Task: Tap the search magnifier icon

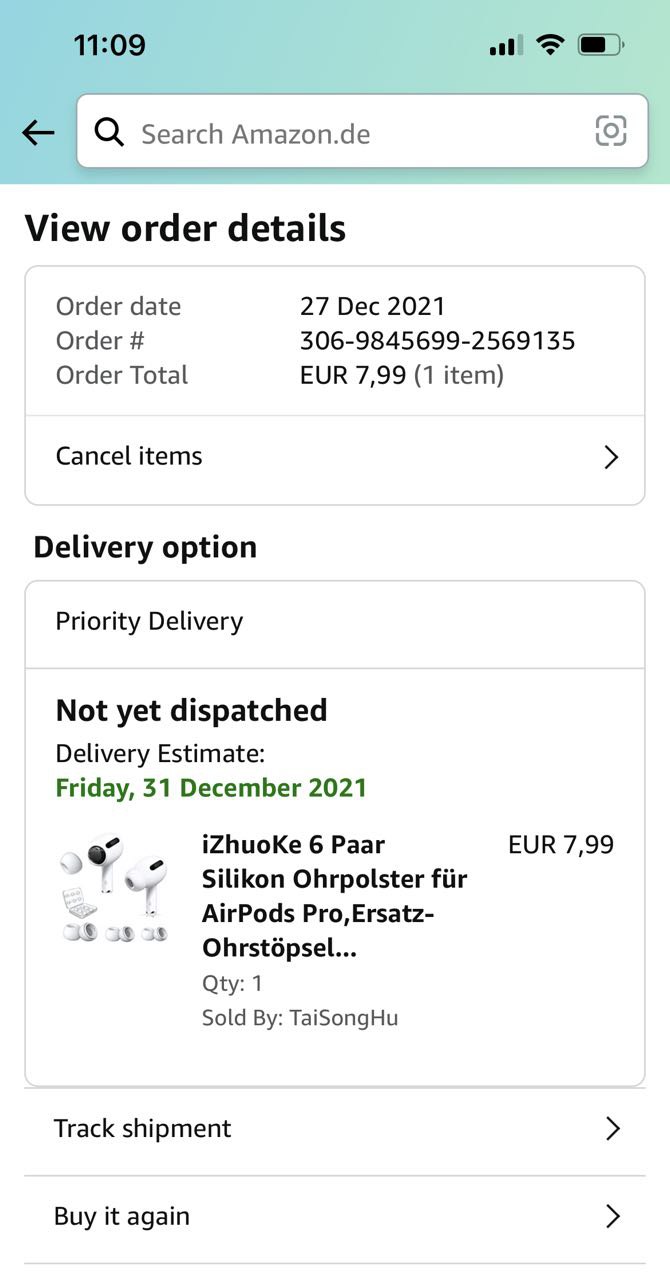Action: [109, 132]
